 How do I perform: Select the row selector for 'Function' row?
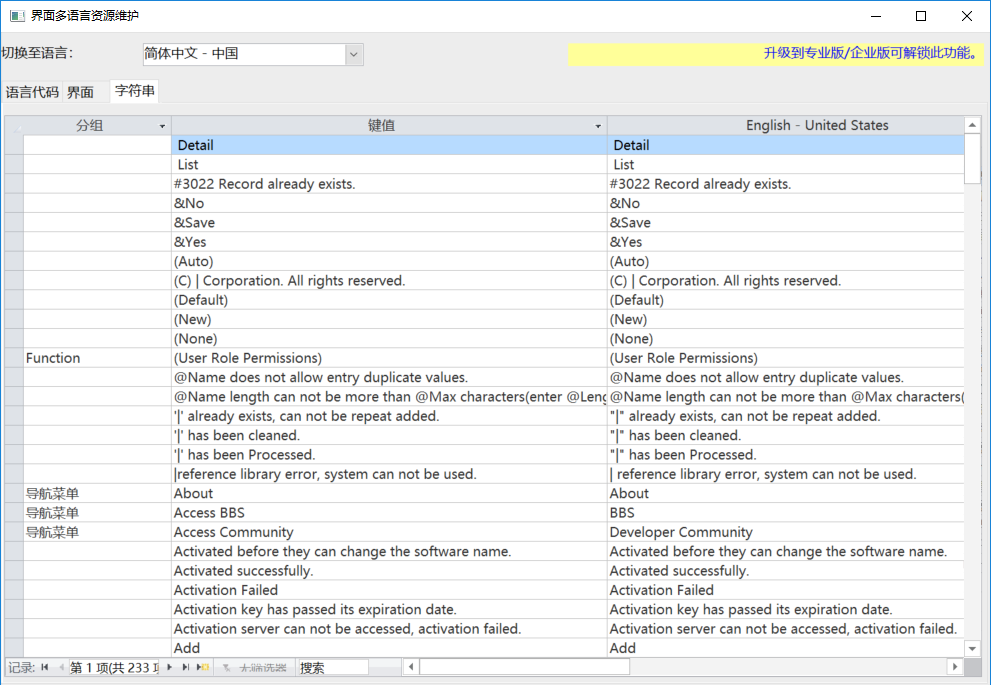click(x=14, y=358)
